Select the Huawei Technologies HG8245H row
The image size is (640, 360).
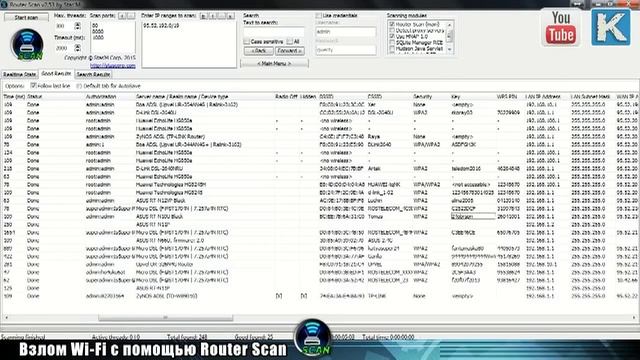(320, 184)
